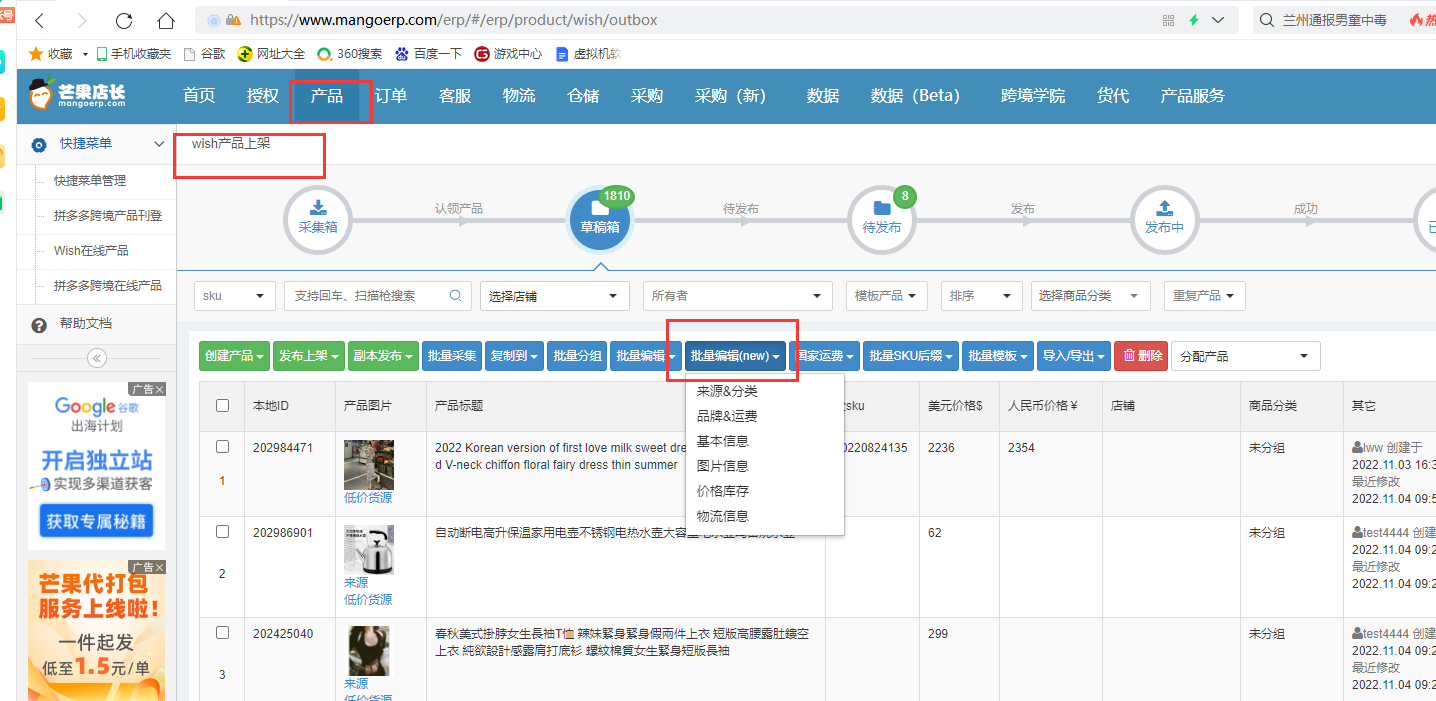This screenshot has width=1436, height=701.
Task: Check the box for product 202425040
Action: (223, 633)
